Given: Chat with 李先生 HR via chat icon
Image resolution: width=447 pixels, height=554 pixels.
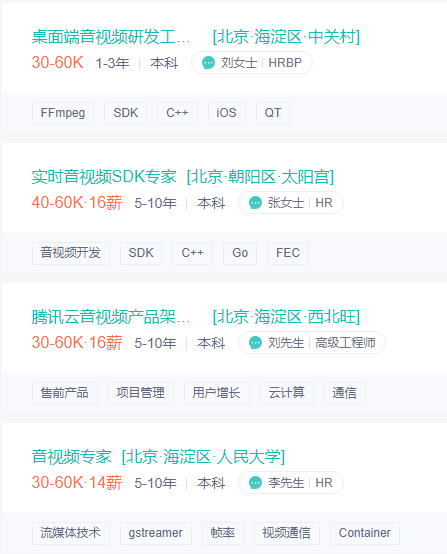Looking at the screenshot, I should click(x=255, y=483).
